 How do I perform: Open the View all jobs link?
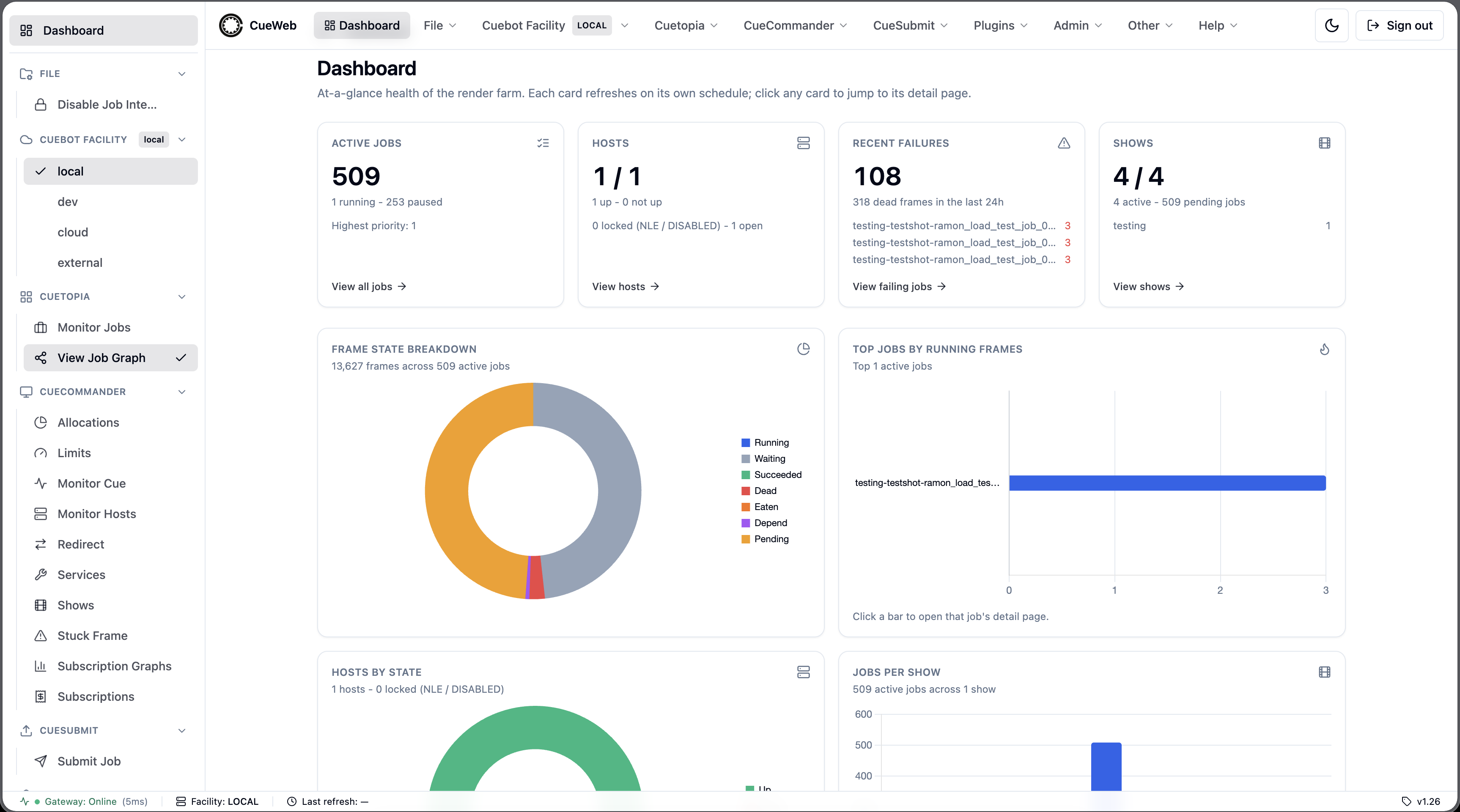point(369,287)
